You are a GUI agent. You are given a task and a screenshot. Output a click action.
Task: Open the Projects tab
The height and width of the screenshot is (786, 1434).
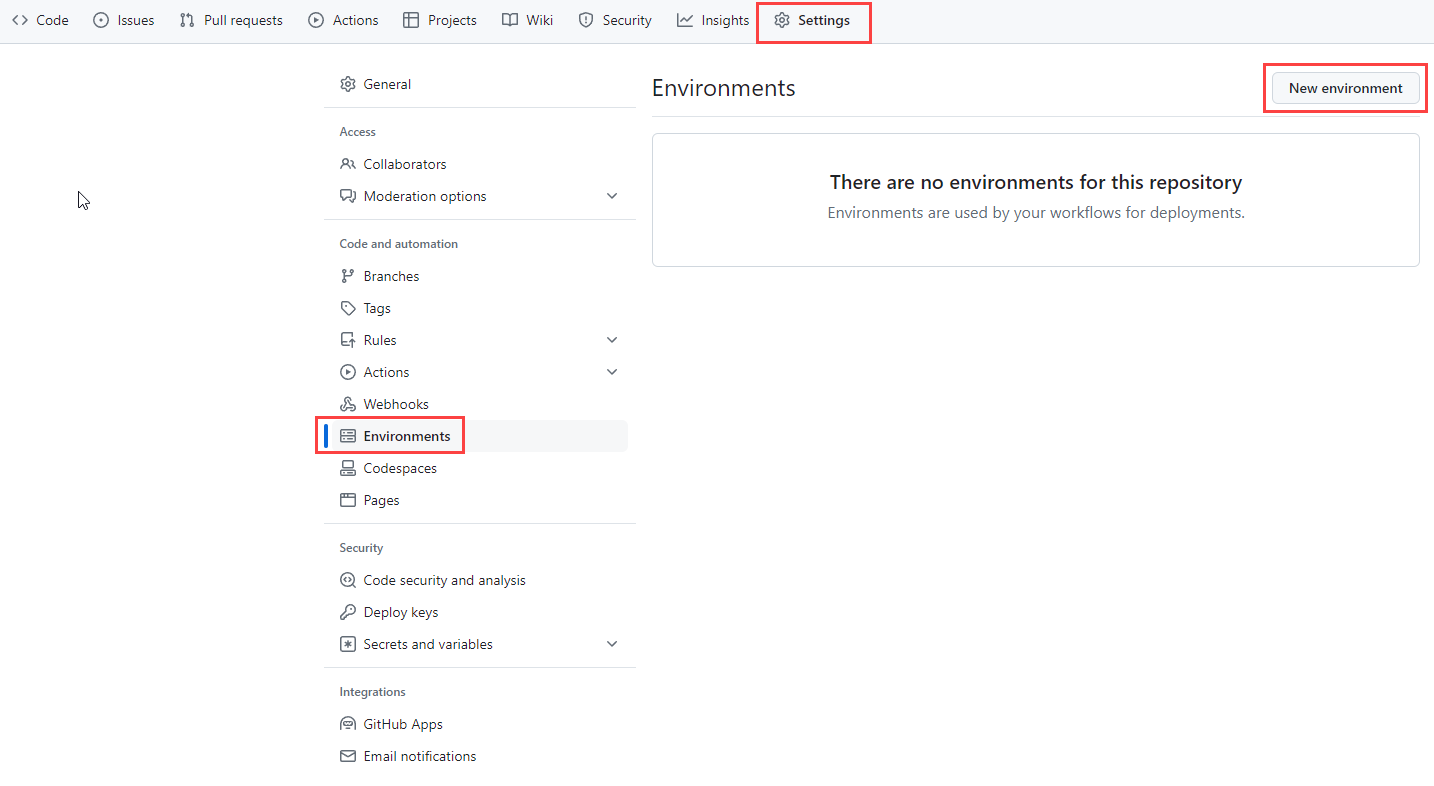440,20
